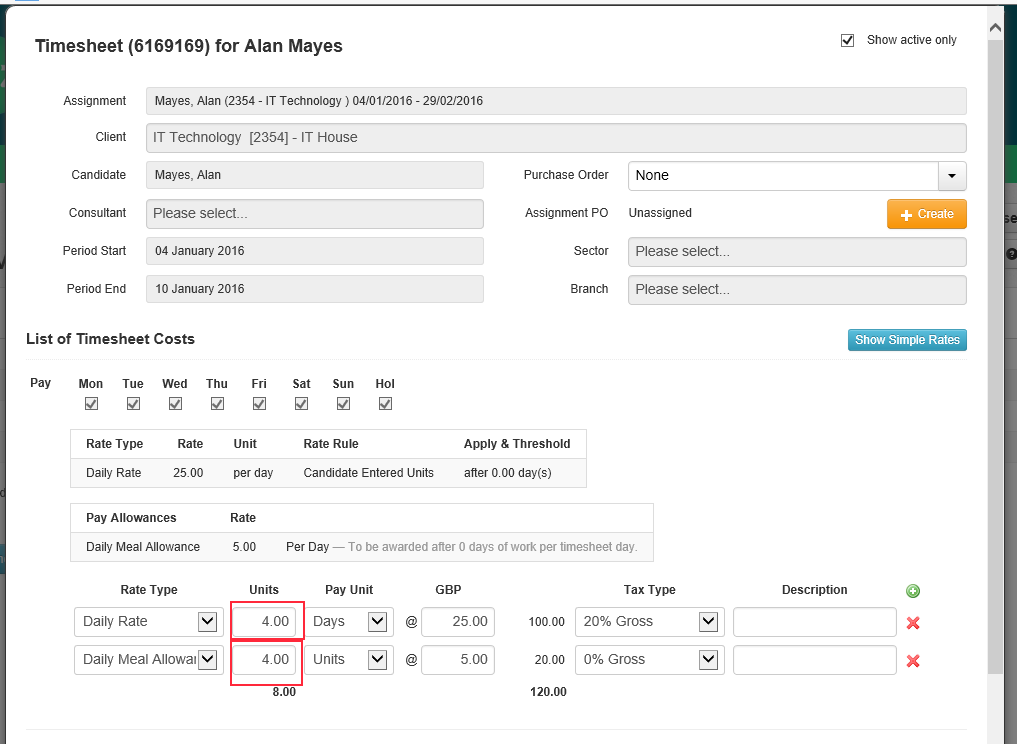This screenshot has width=1017, height=744.
Task: Toggle the Thu pay checkbox
Action: (217, 404)
